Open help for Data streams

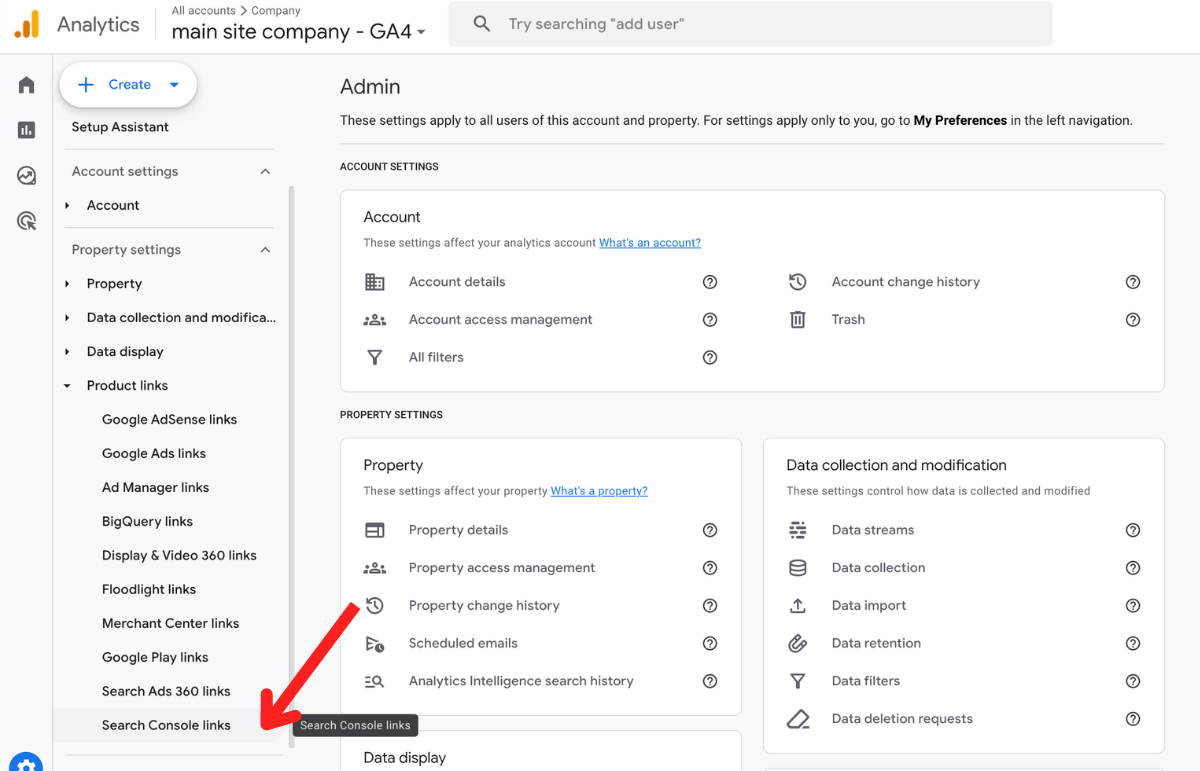click(1133, 530)
